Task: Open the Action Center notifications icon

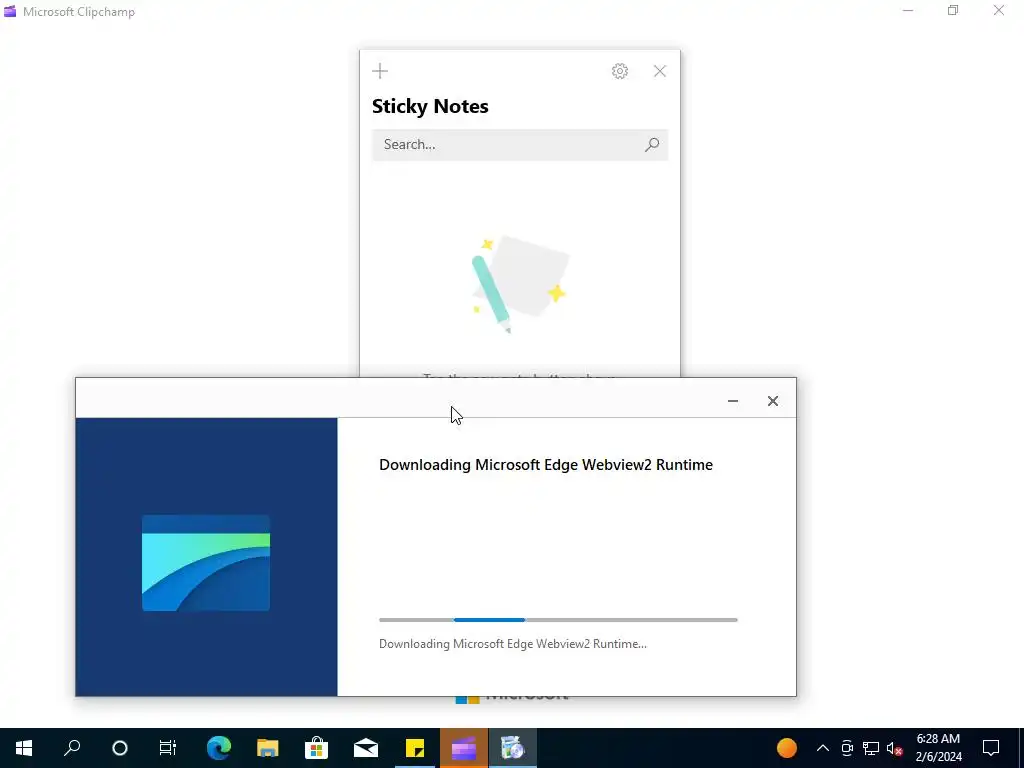Action: (991, 748)
